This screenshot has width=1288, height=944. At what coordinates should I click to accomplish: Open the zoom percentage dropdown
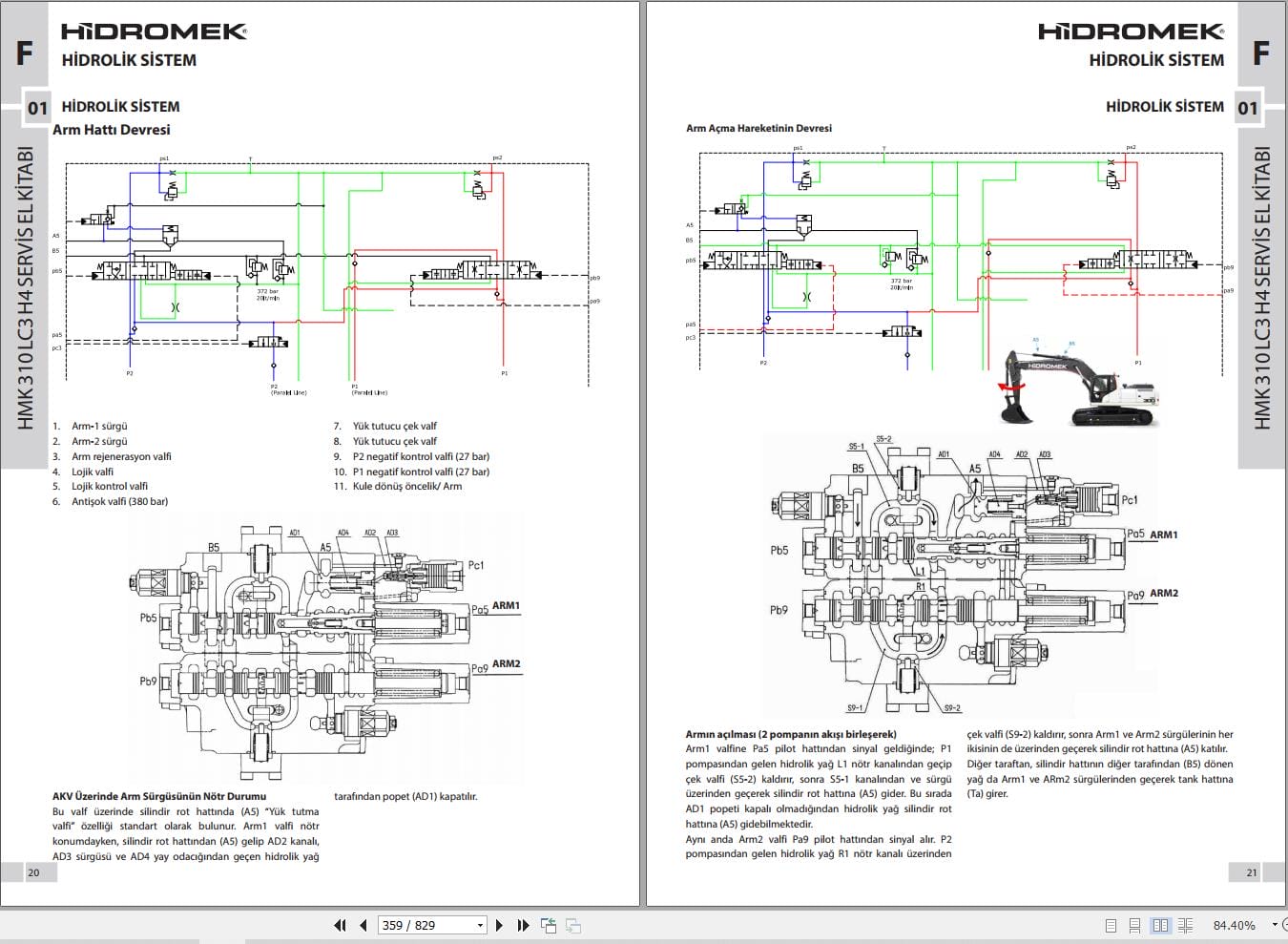tap(1275, 925)
